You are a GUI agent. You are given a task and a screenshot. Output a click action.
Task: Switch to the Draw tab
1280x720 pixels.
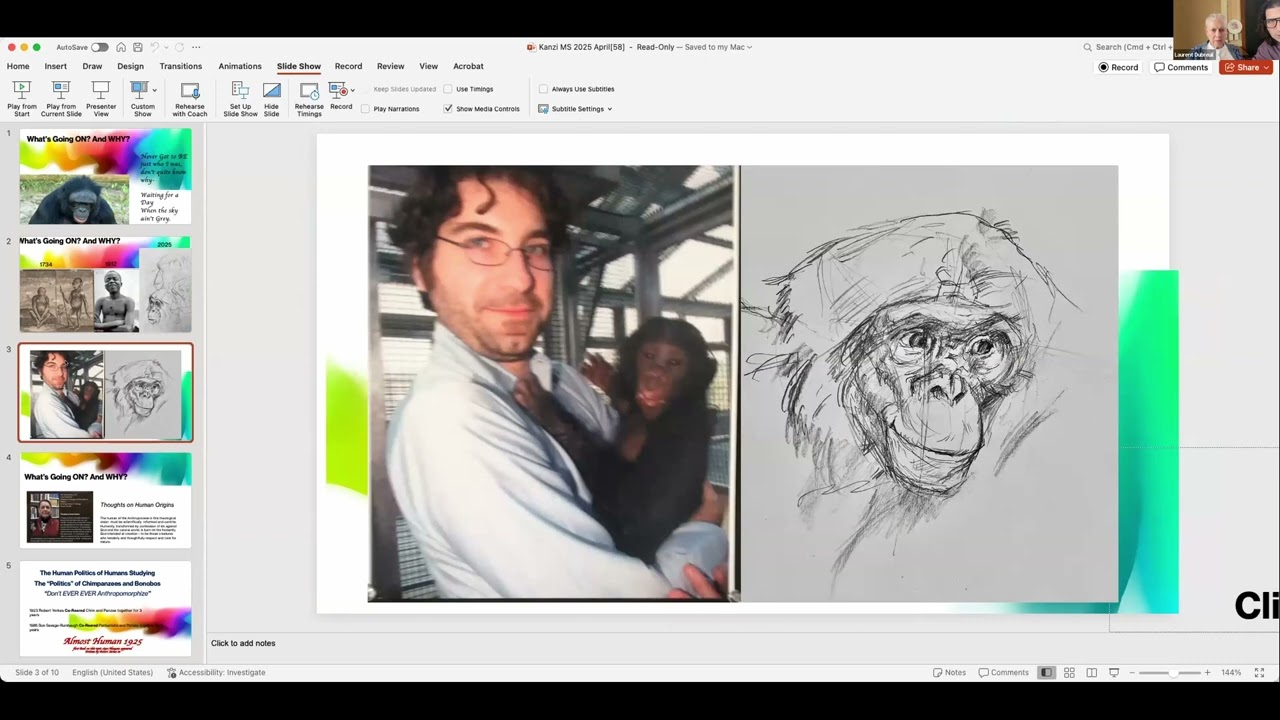[x=92, y=66]
